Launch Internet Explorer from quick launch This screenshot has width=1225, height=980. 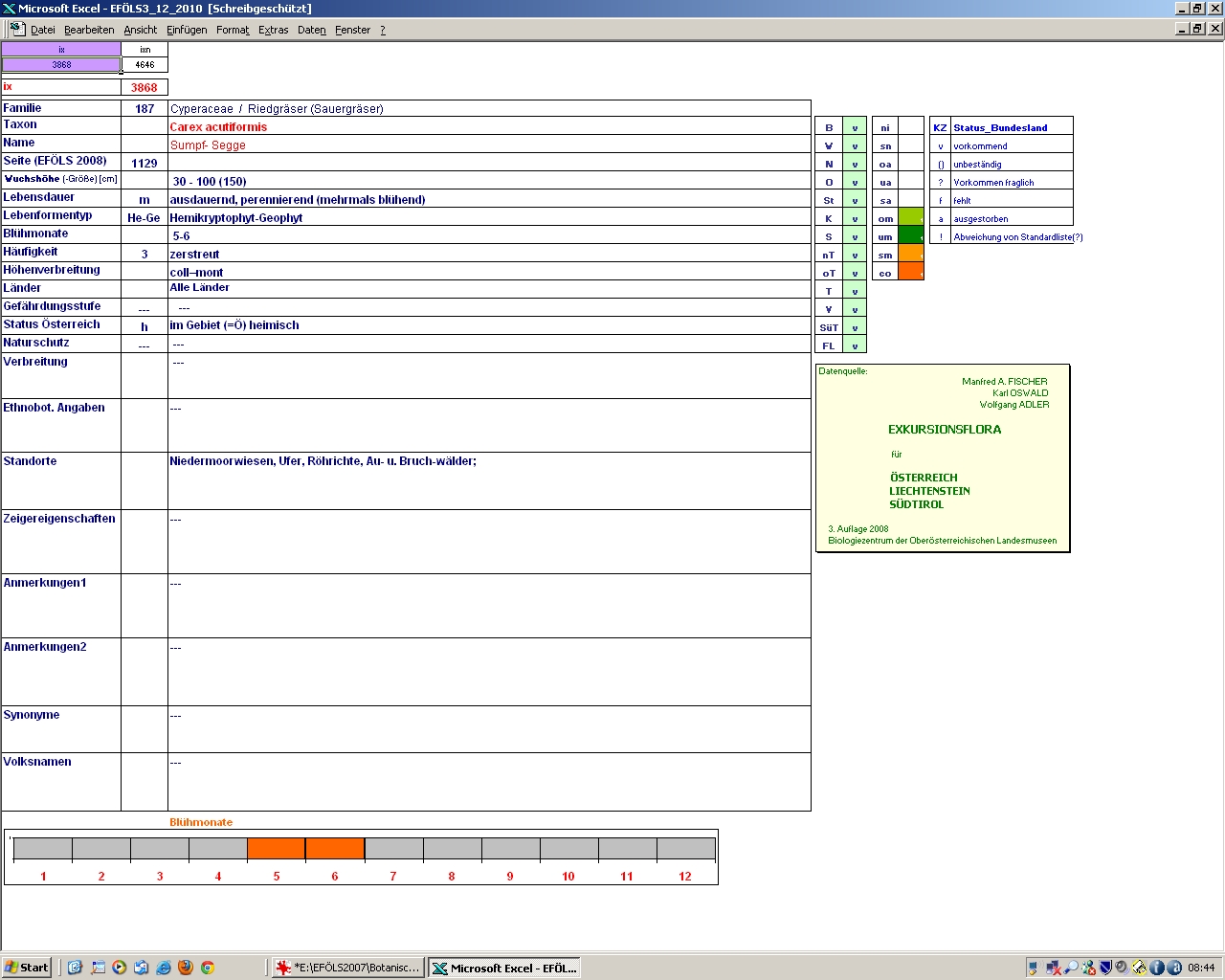pos(163,968)
